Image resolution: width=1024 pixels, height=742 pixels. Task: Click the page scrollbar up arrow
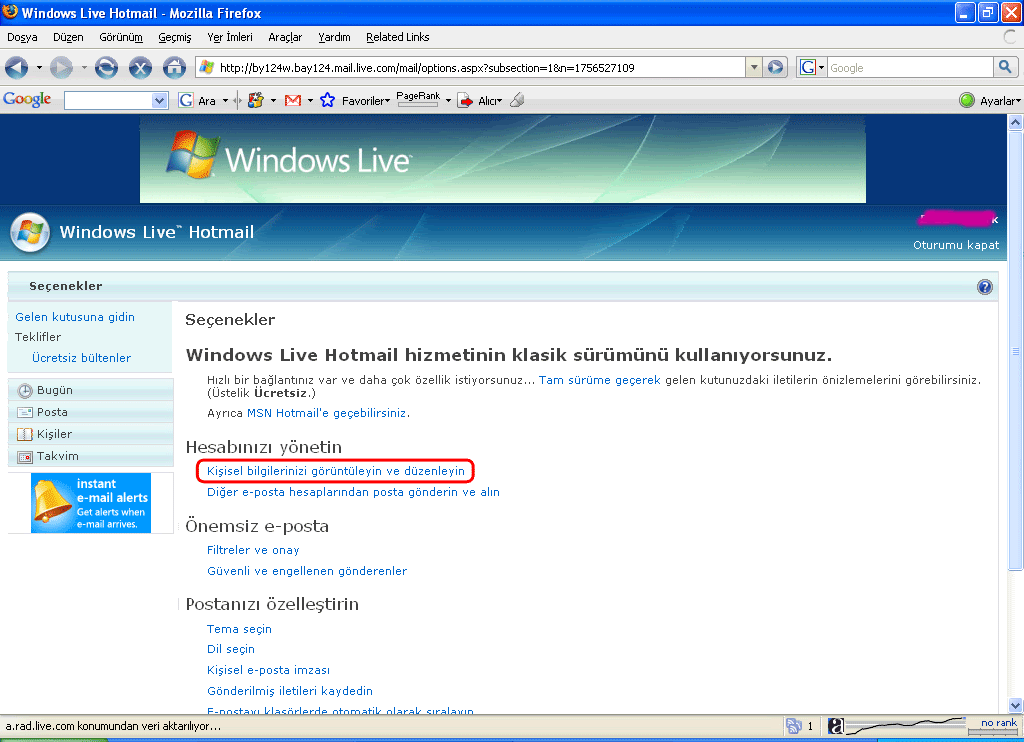click(x=1015, y=122)
